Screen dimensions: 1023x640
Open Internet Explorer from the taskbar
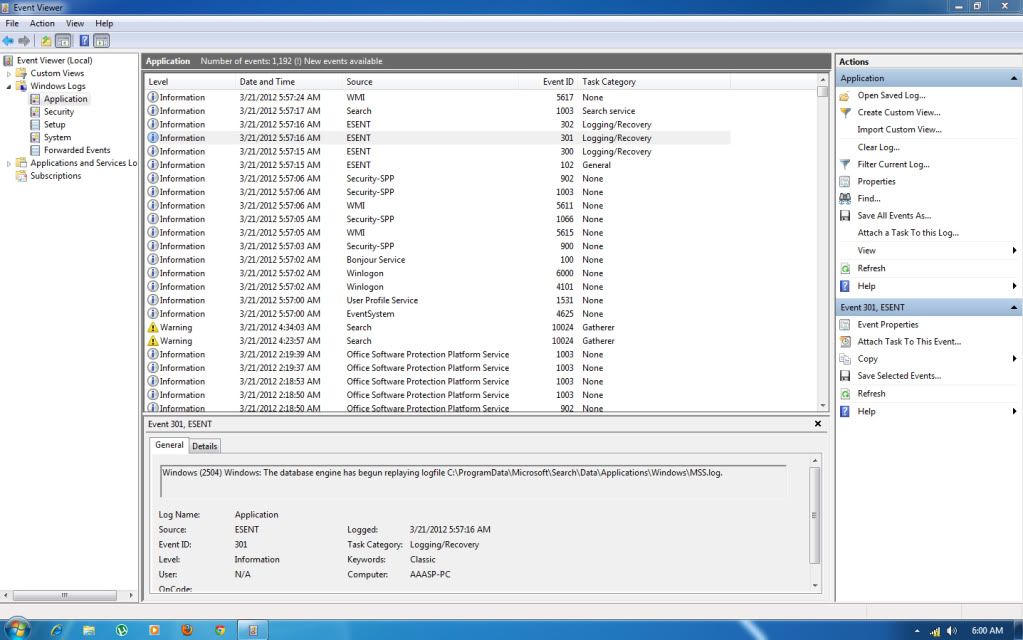pos(57,630)
